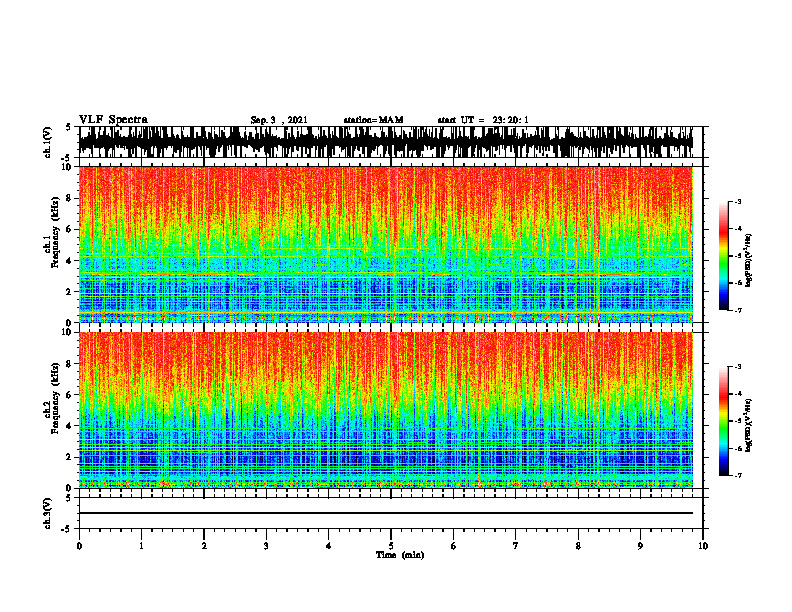Click time-axis tick label '8'
This screenshot has height=612, width=792.
click(578, 546)
